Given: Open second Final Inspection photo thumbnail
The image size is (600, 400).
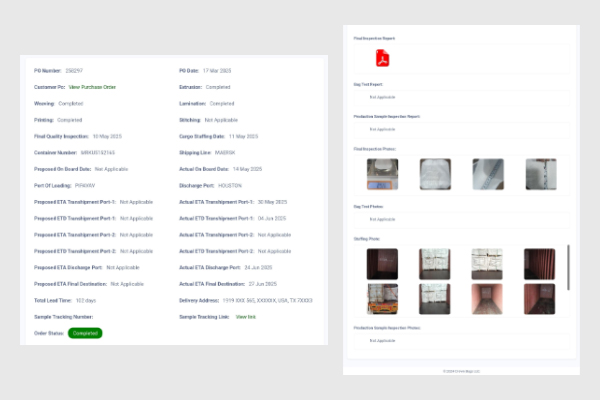Looking at the screenshot, I should pos(435,174).
